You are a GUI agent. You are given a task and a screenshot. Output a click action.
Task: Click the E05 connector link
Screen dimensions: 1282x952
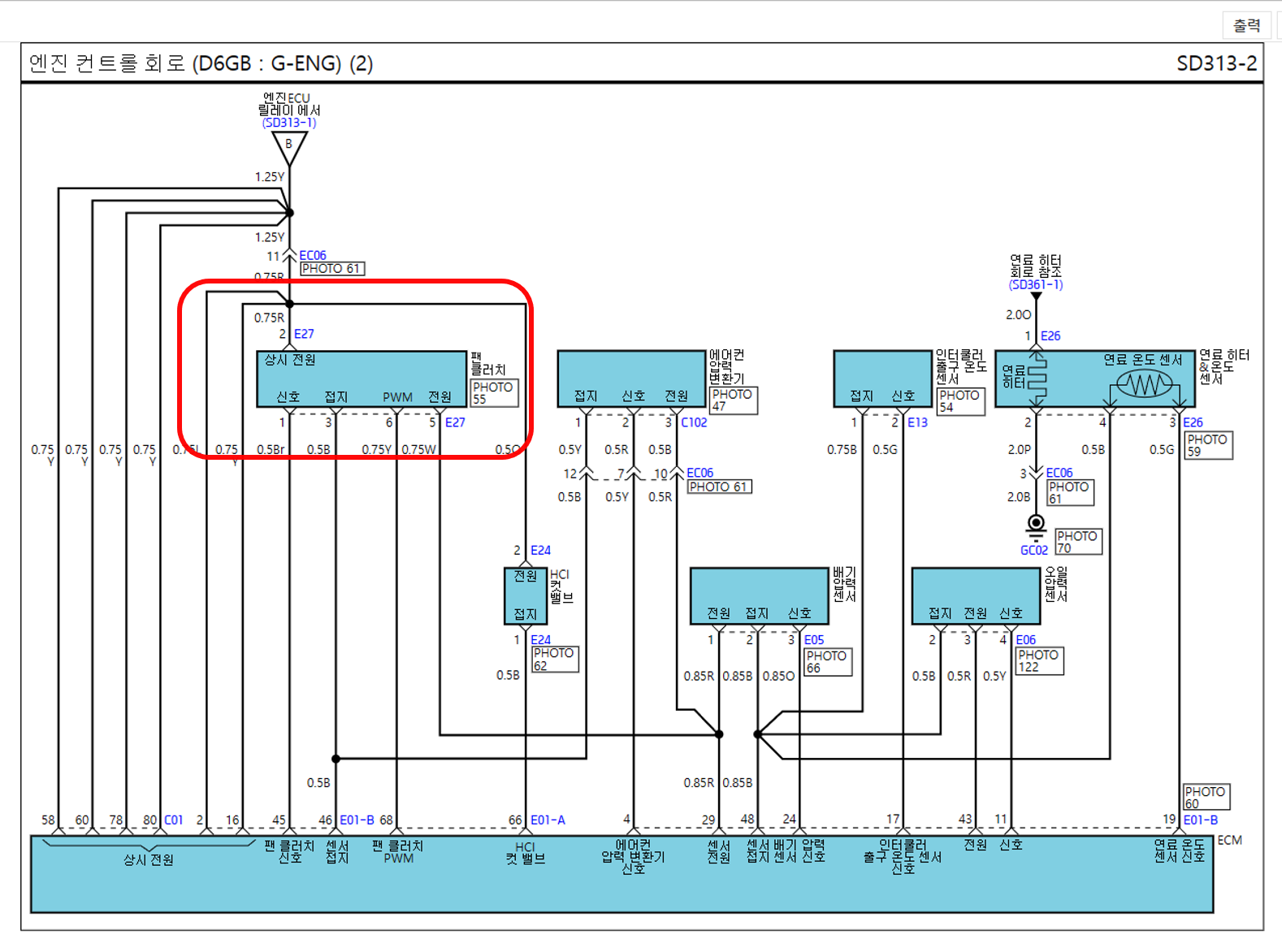point(814,640)
